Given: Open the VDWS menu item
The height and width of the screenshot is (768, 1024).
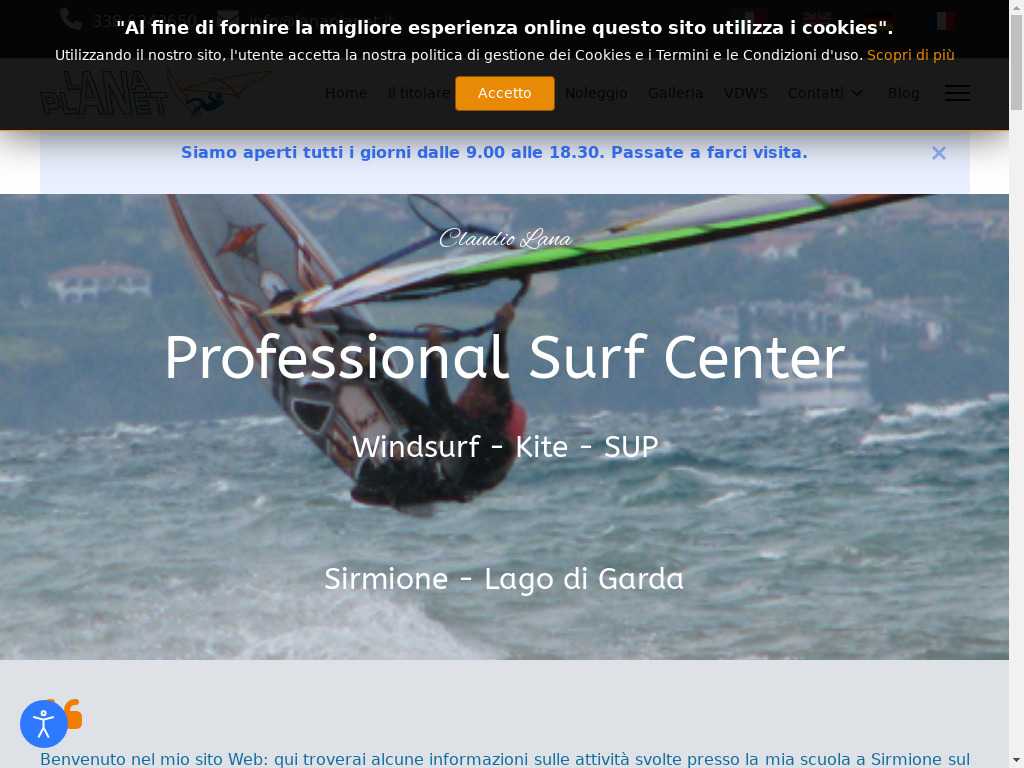Looking at the screenshot, I should click(745, 93).
